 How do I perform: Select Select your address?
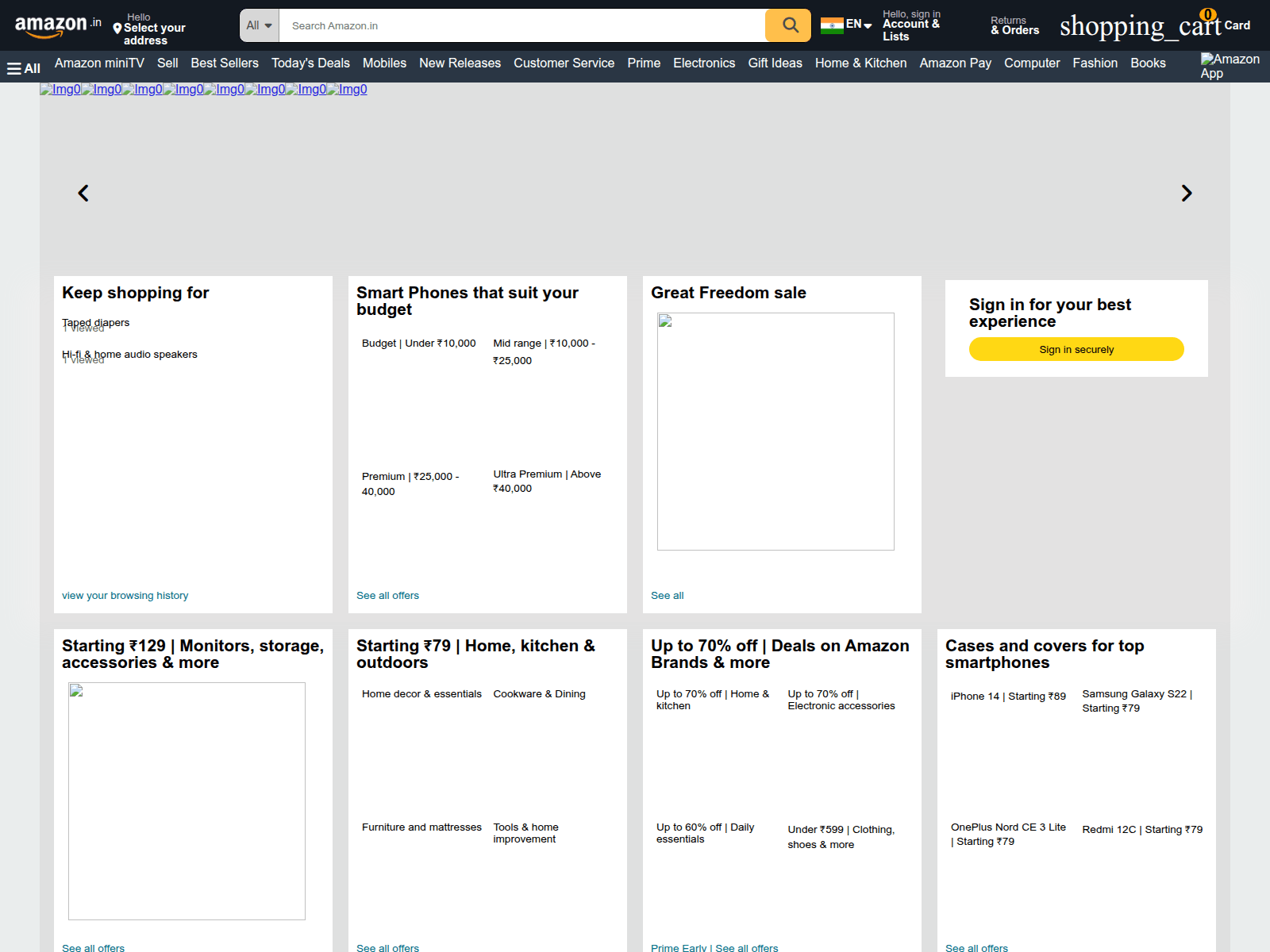[155, 34]
